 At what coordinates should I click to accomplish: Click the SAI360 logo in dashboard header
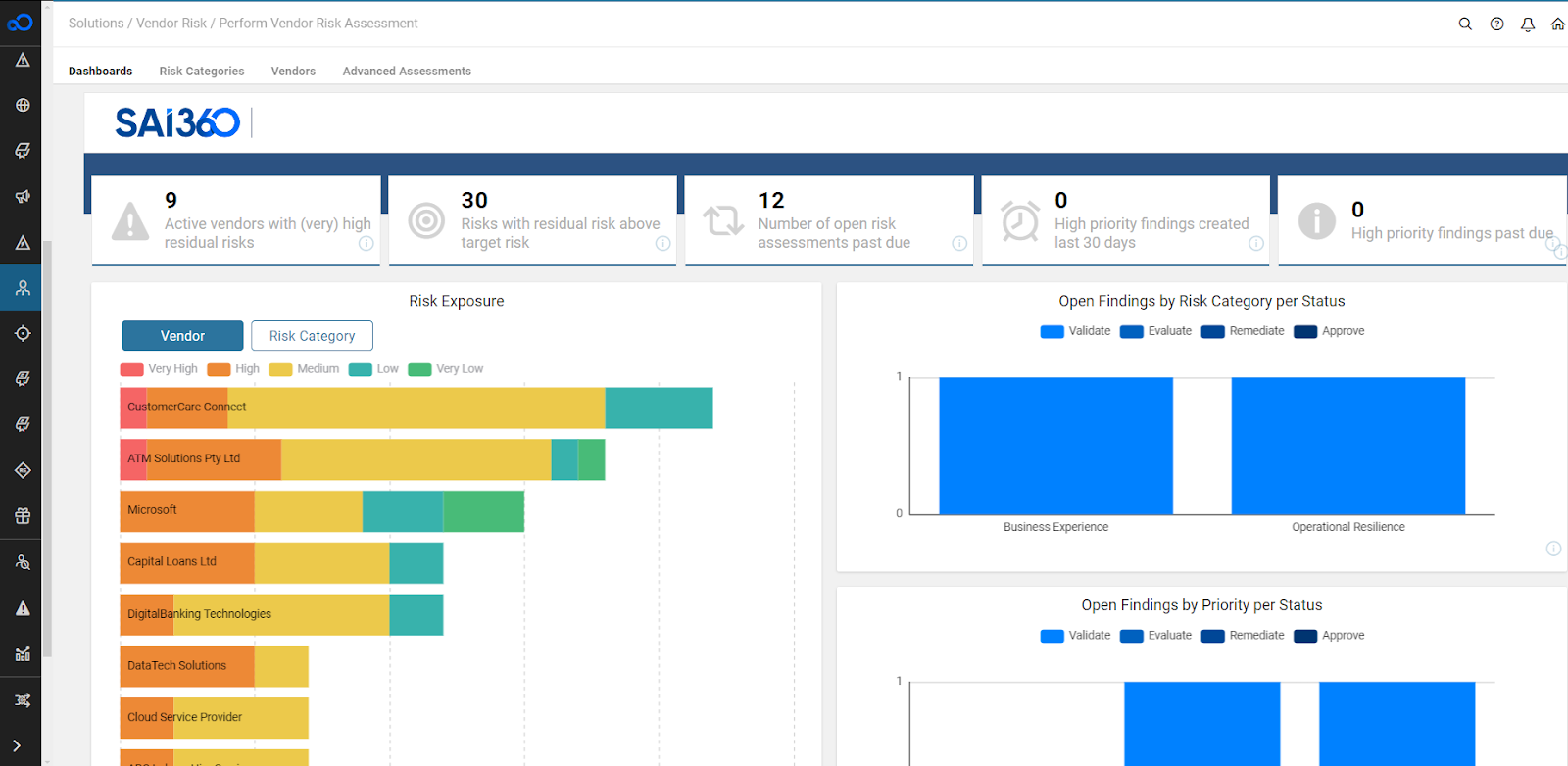coord(177,122)
